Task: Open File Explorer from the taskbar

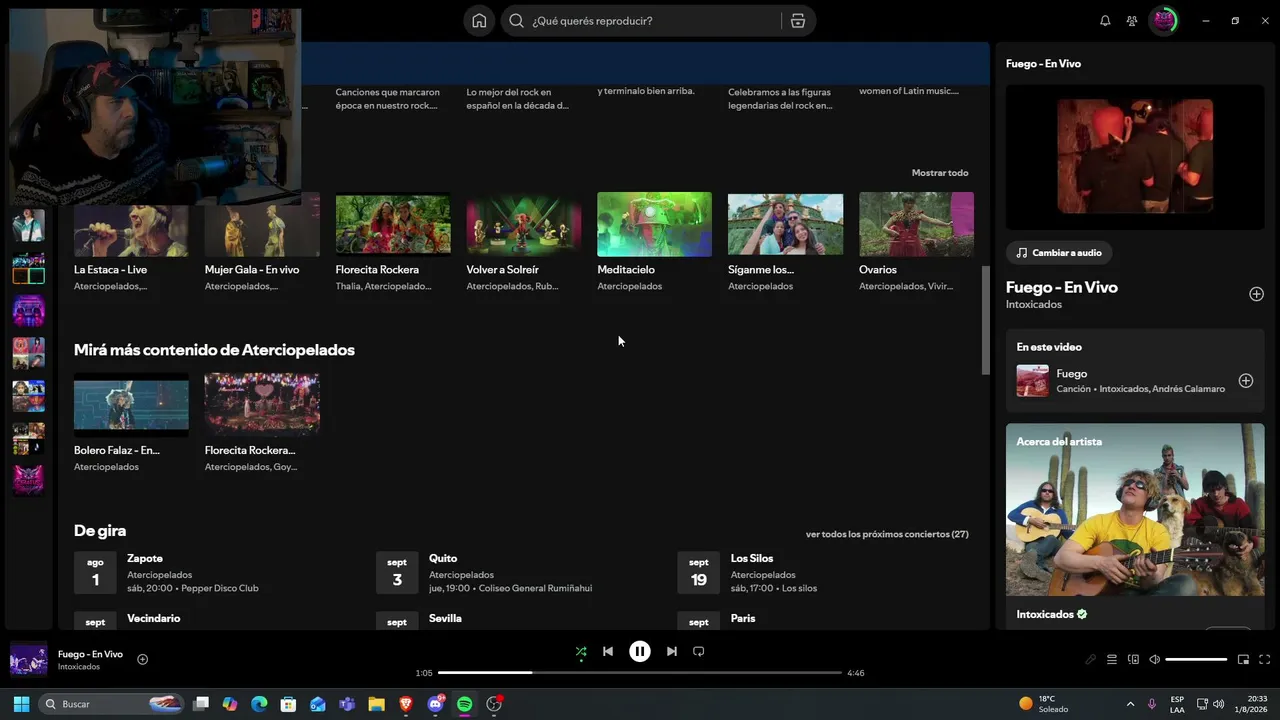Action: (377, 704)
